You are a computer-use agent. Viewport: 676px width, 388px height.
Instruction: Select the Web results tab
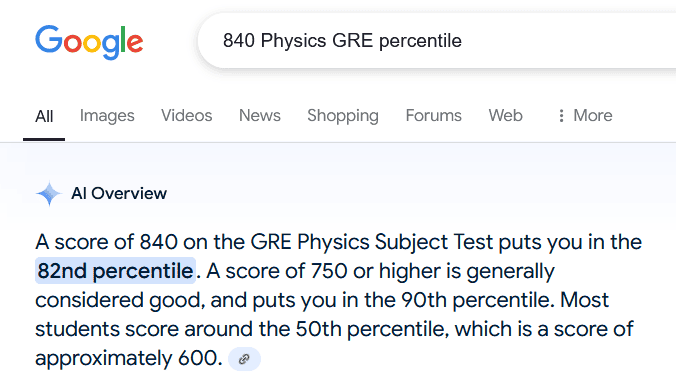505,116
